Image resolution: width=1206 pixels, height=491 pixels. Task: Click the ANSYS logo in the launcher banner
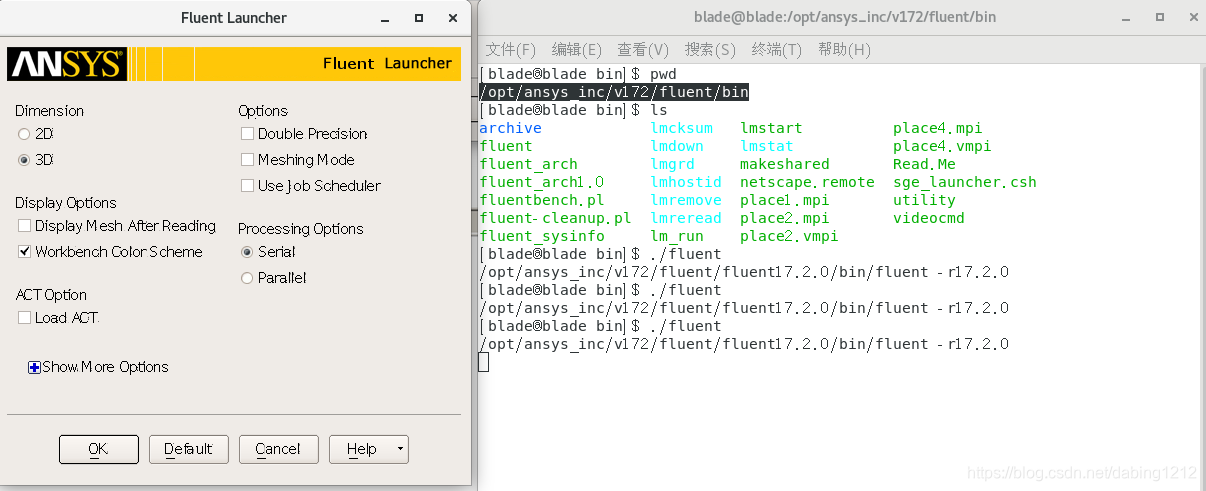coord(66,64)
